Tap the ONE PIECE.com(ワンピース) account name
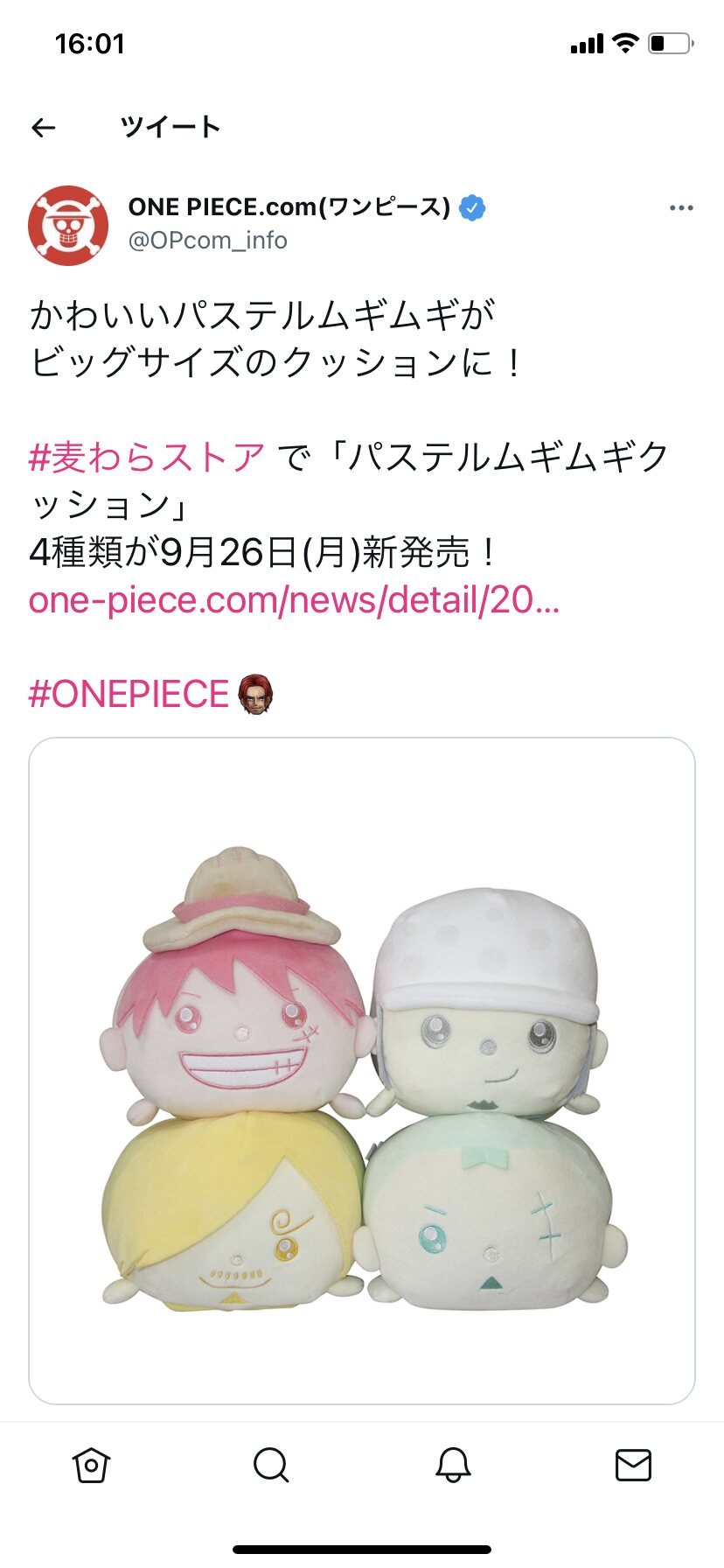Viewport: 724px width, 1568px height. pyautogui.click(x=289, y=207)
